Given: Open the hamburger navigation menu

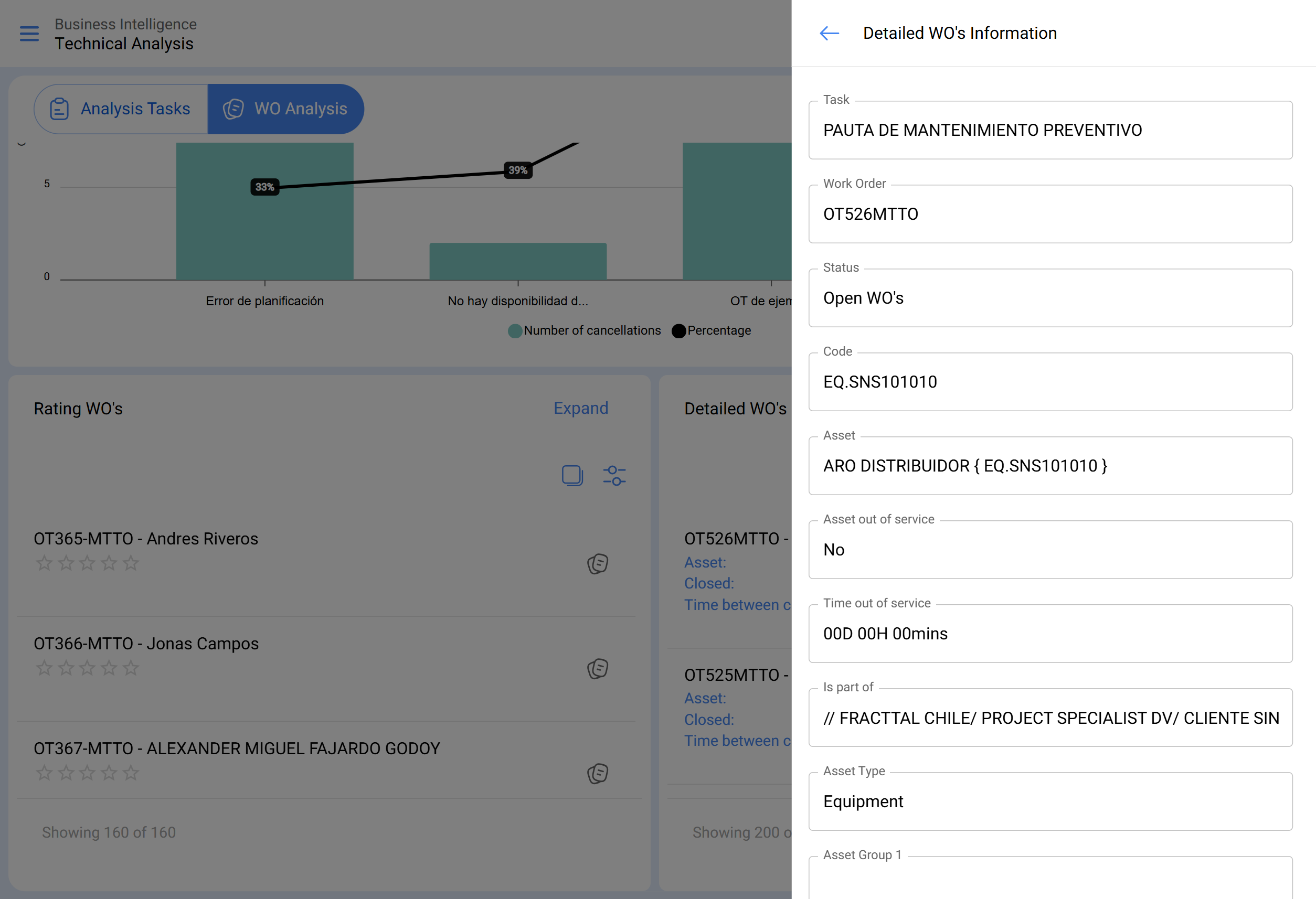Looking at the screenshot, I should pyautogui.click(x=29, y=34).
